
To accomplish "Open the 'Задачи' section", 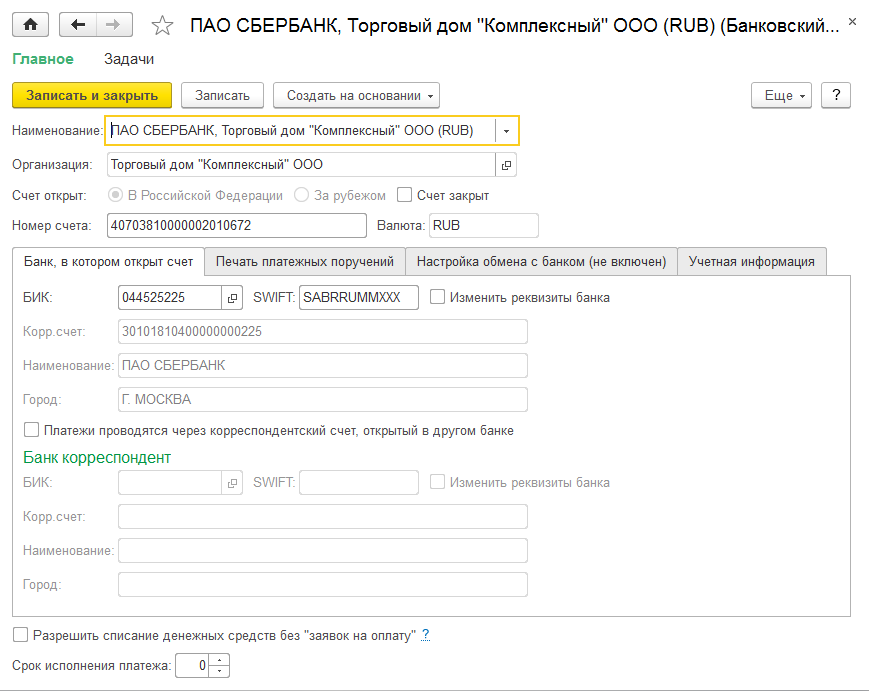I will coord(129,59).
